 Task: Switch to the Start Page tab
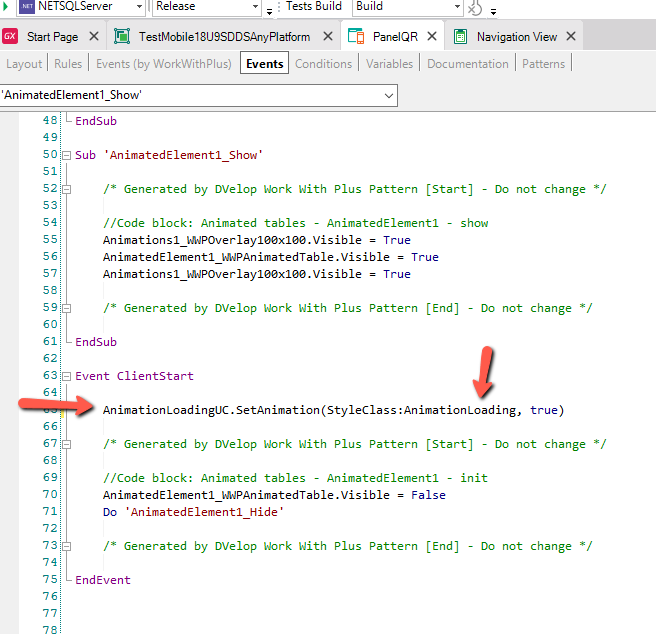point(52,37)
